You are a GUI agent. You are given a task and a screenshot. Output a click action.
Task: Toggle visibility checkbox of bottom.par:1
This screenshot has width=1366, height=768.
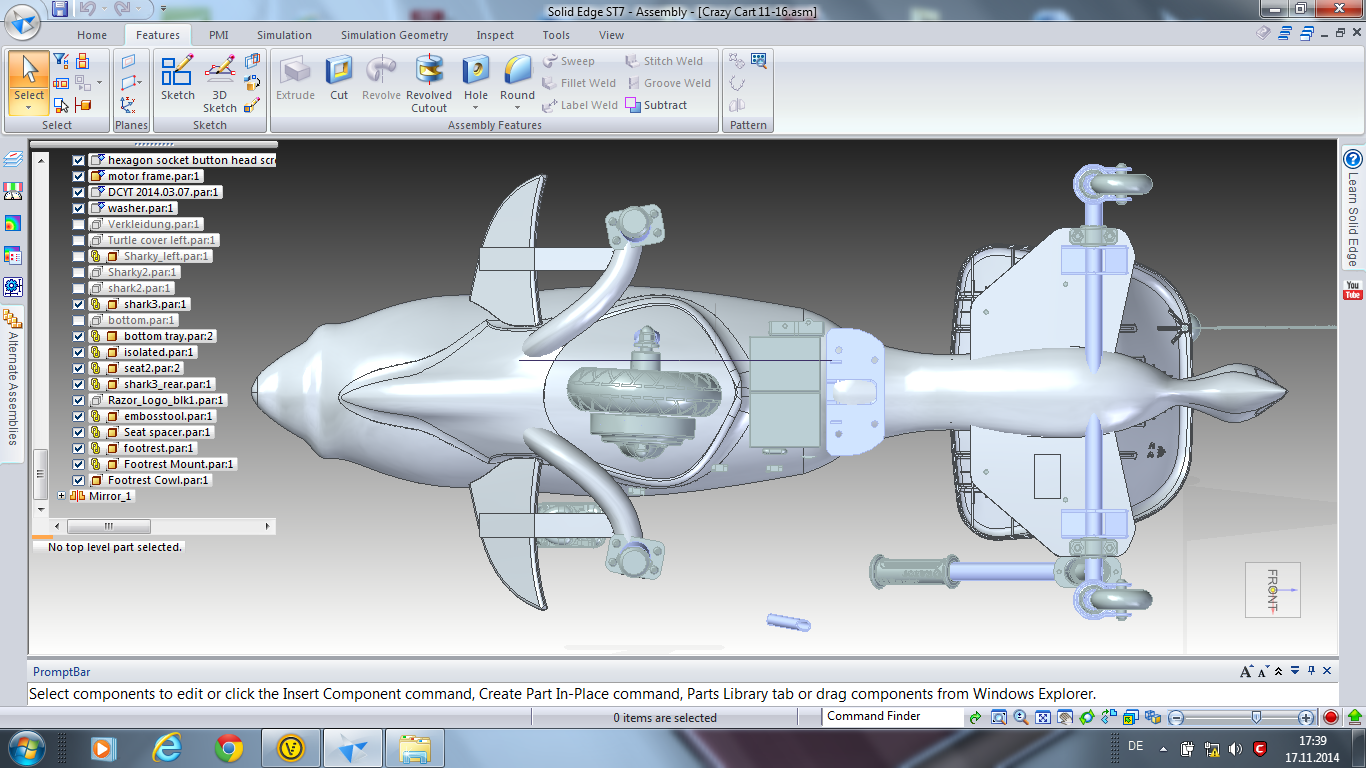tap(79, 320)
